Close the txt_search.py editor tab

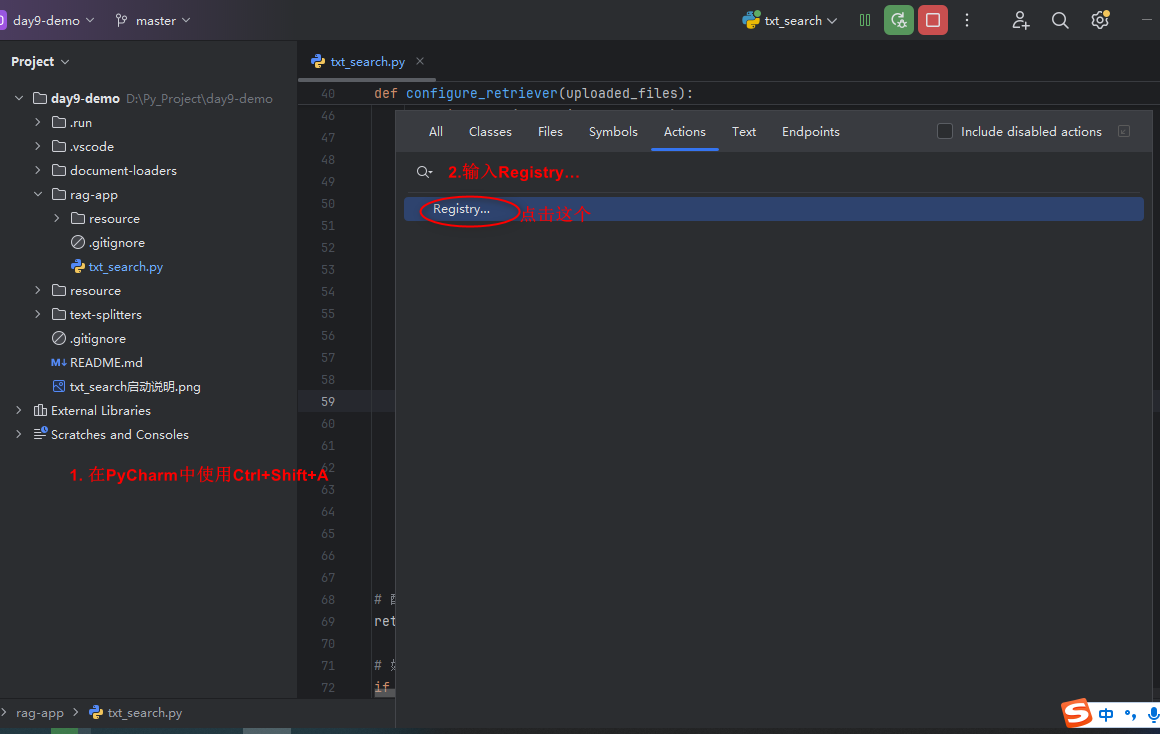[419, 61]
